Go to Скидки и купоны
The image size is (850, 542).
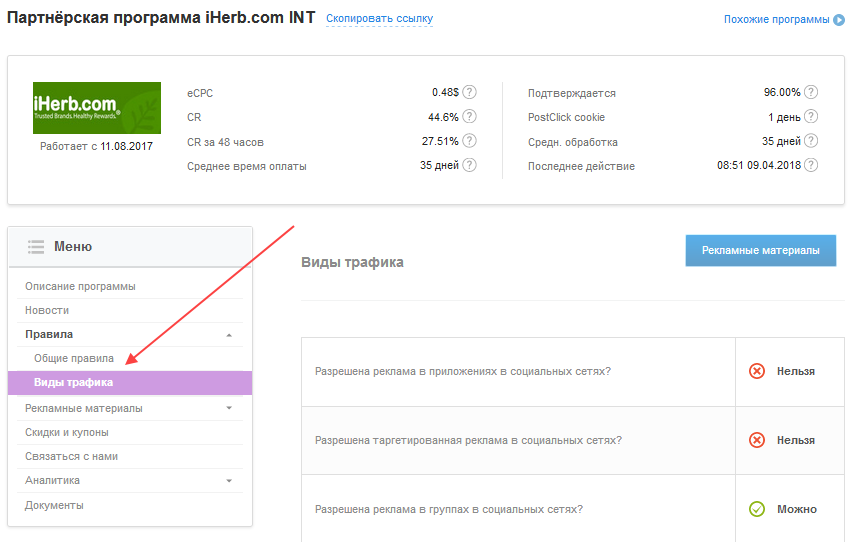click(x=67, y=432)
